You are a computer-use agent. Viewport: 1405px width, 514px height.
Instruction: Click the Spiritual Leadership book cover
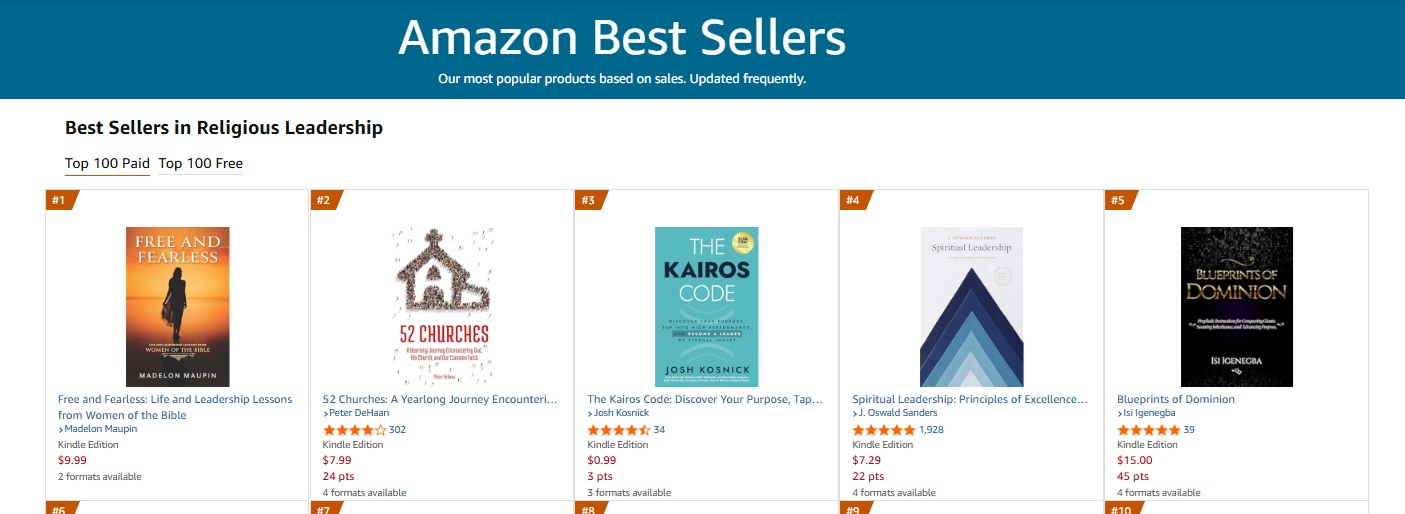pyautogui.click(x=971, y=306)
